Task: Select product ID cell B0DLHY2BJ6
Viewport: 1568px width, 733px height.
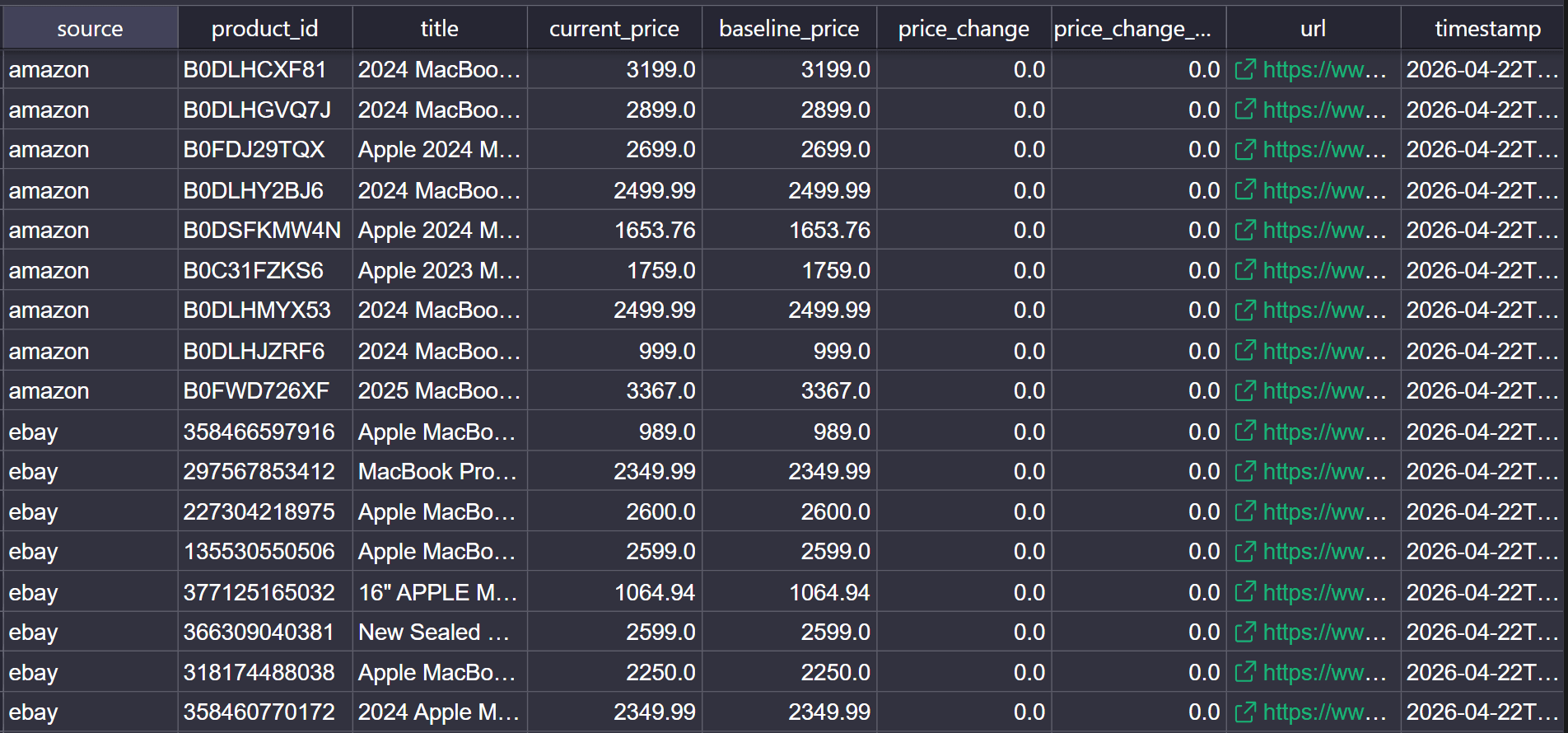Action: [x=265, y=190]
